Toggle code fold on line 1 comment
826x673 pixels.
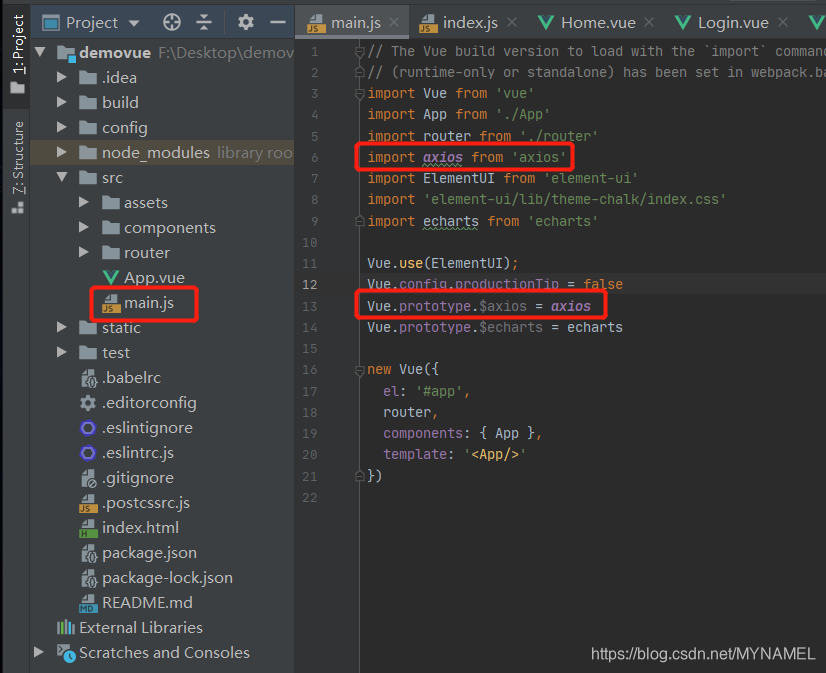click(360, 52)
